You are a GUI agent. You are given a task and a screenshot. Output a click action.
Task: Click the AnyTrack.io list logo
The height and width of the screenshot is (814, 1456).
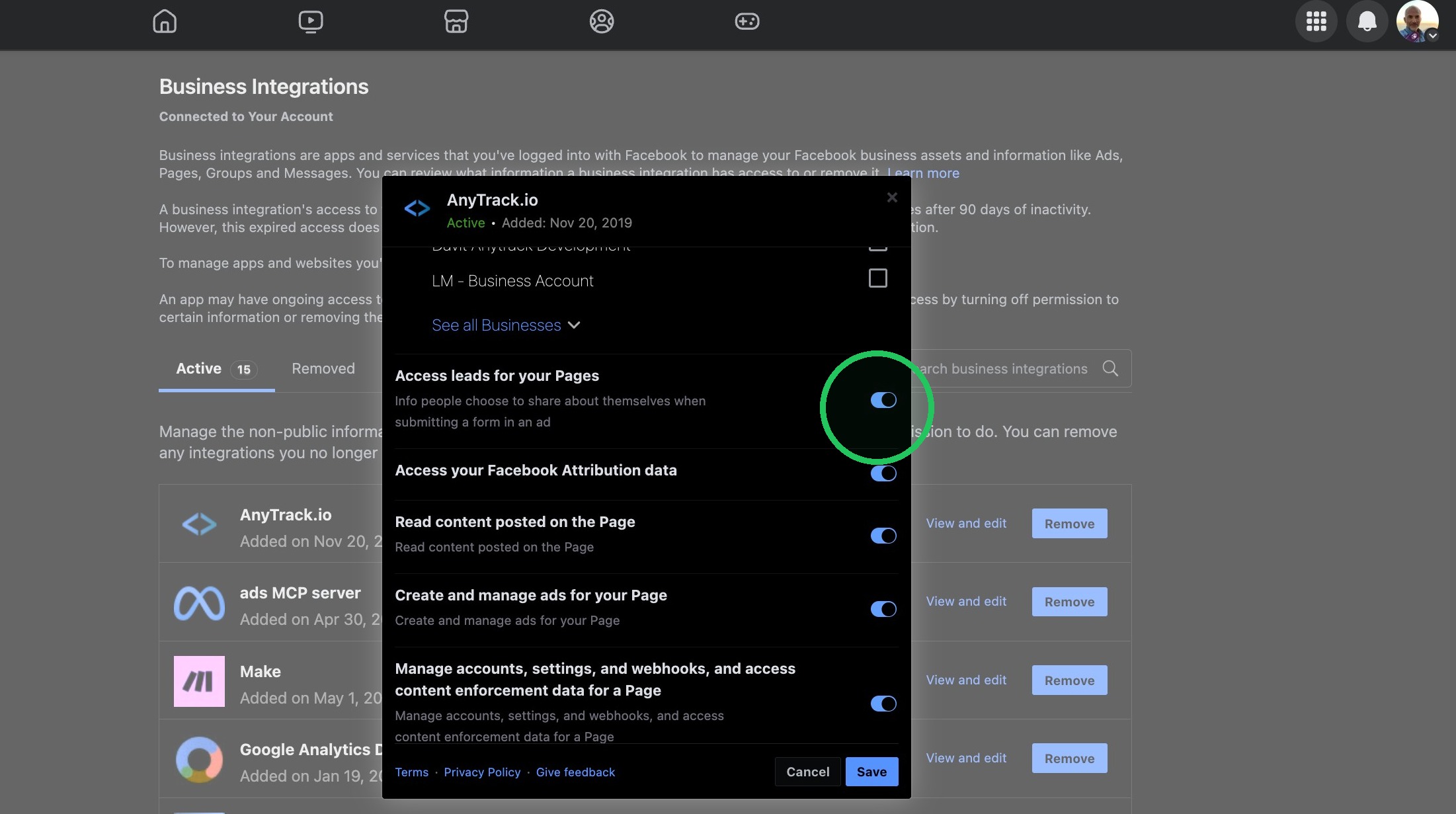click(x=199, y=524)
